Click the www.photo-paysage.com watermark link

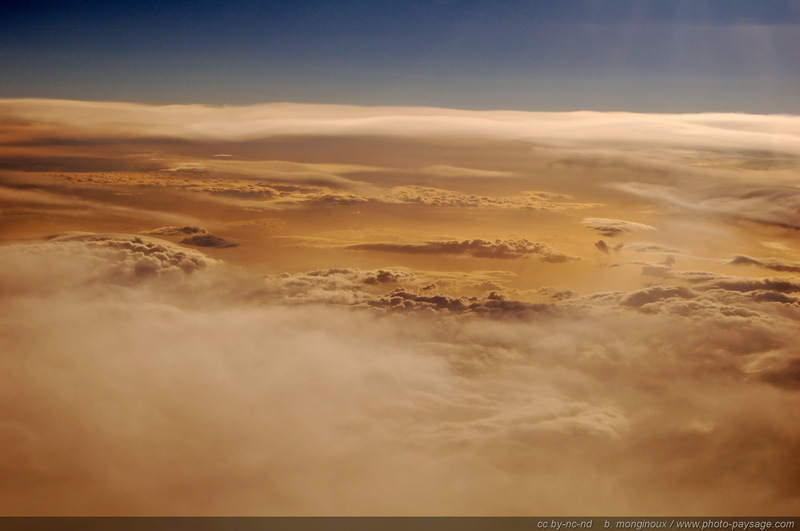[735, 524]
